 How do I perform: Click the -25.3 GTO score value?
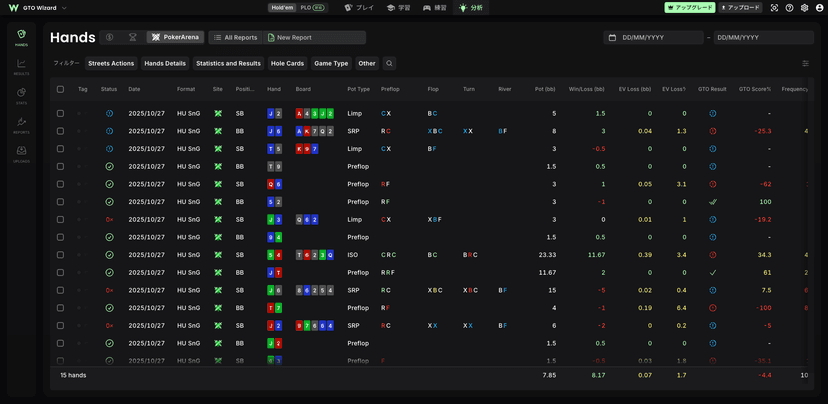pos(762,131)
